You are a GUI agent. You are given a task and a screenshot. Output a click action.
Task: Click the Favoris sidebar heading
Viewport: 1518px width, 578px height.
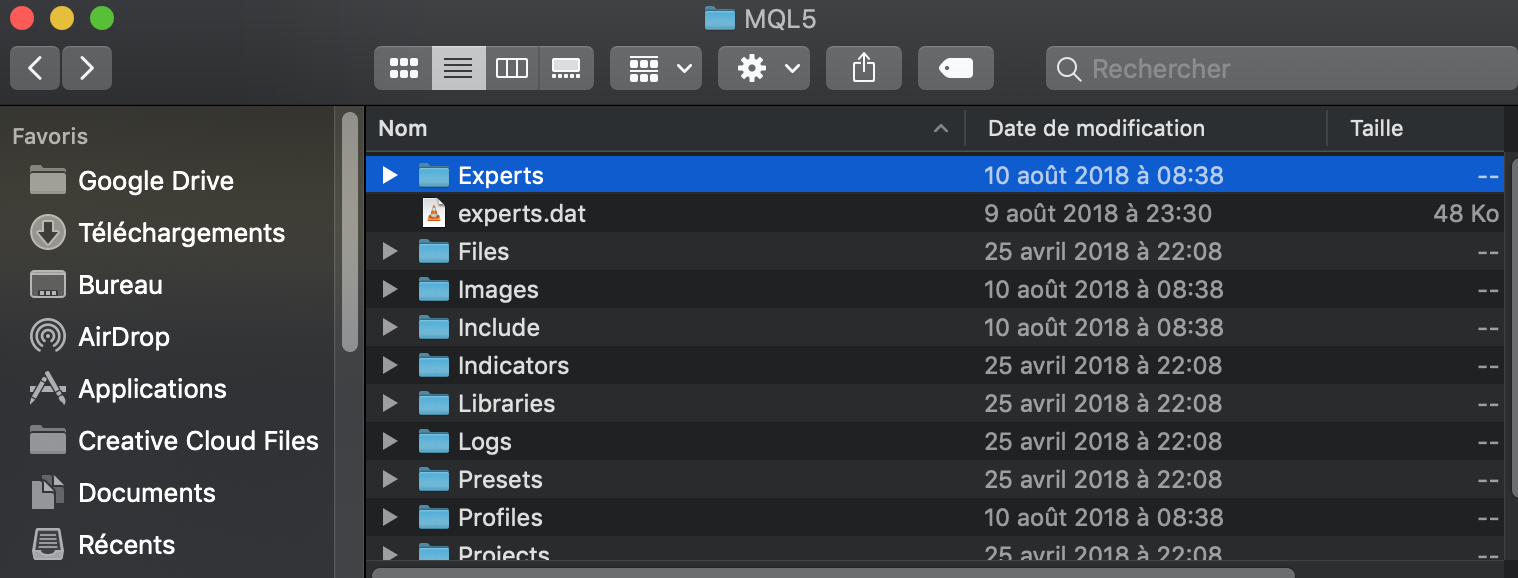(x=50, y=136)
